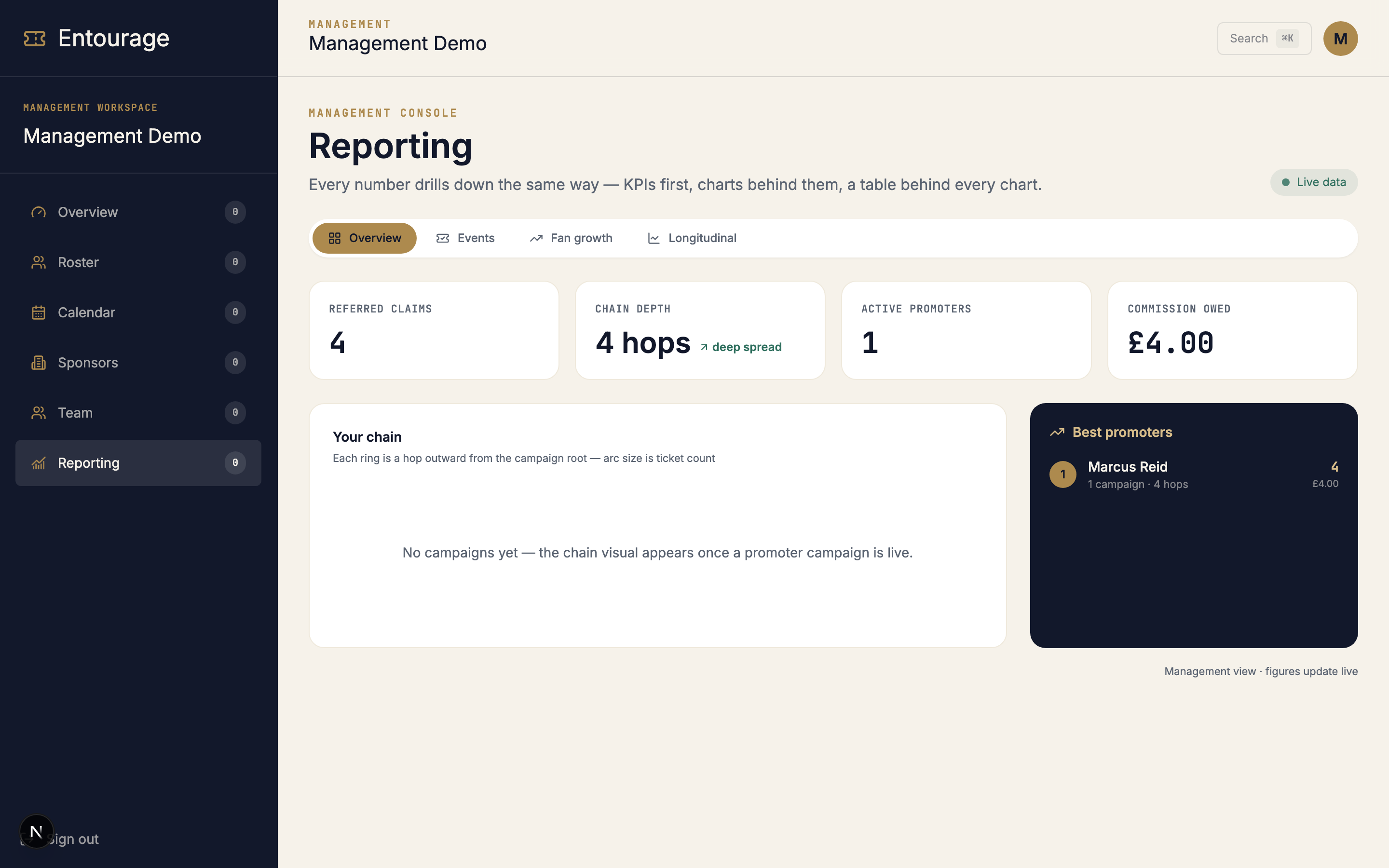Image resolution: width=1389 pixels, height=868 pixels.
Task: Click the Search field
Action: (x=1264, y=39)
